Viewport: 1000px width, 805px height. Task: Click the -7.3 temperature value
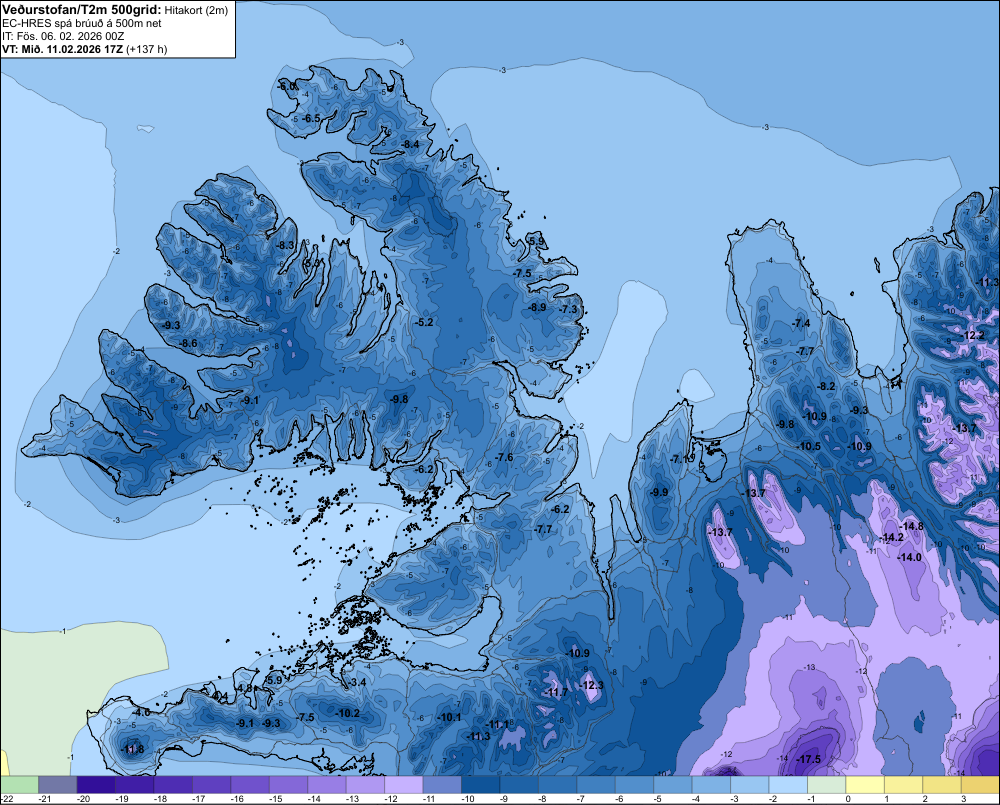(568, 309)
